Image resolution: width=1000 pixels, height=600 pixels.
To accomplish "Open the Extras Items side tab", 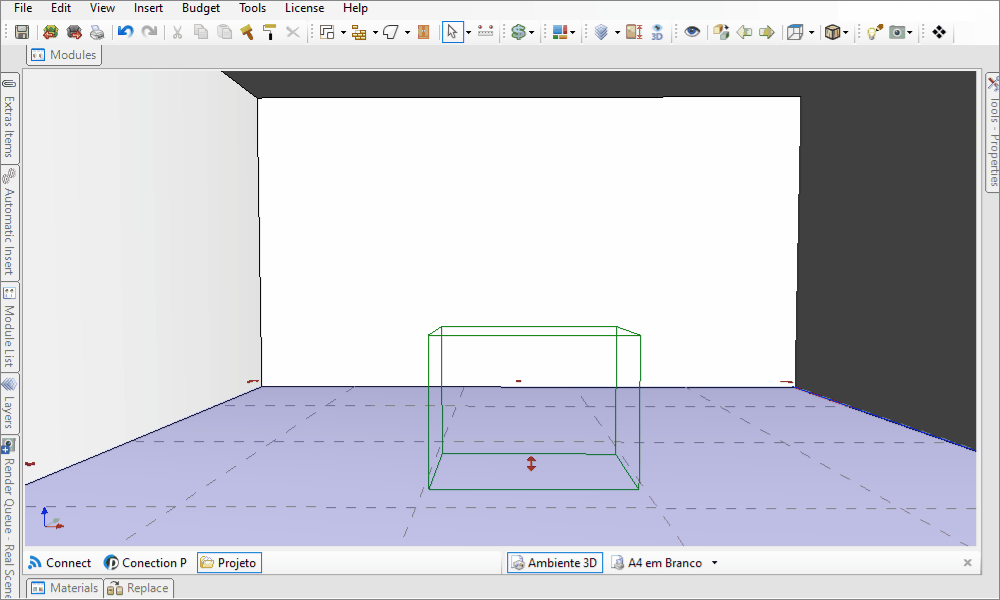I will [x=9, y=117].
